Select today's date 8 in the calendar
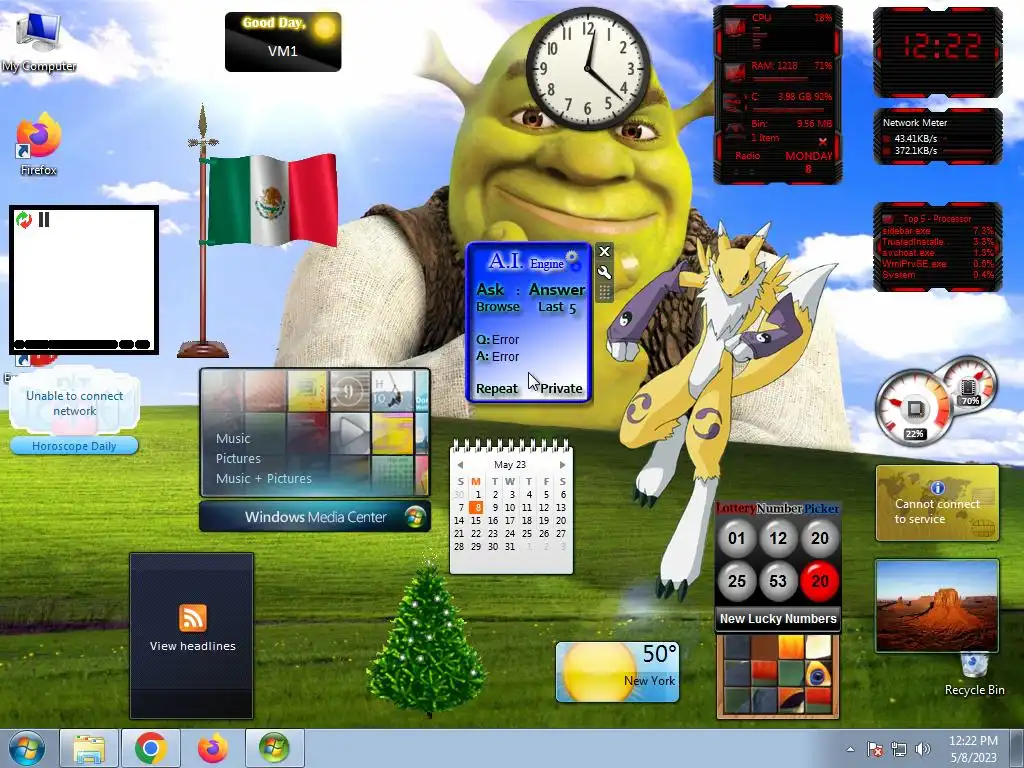 point(477,507)
